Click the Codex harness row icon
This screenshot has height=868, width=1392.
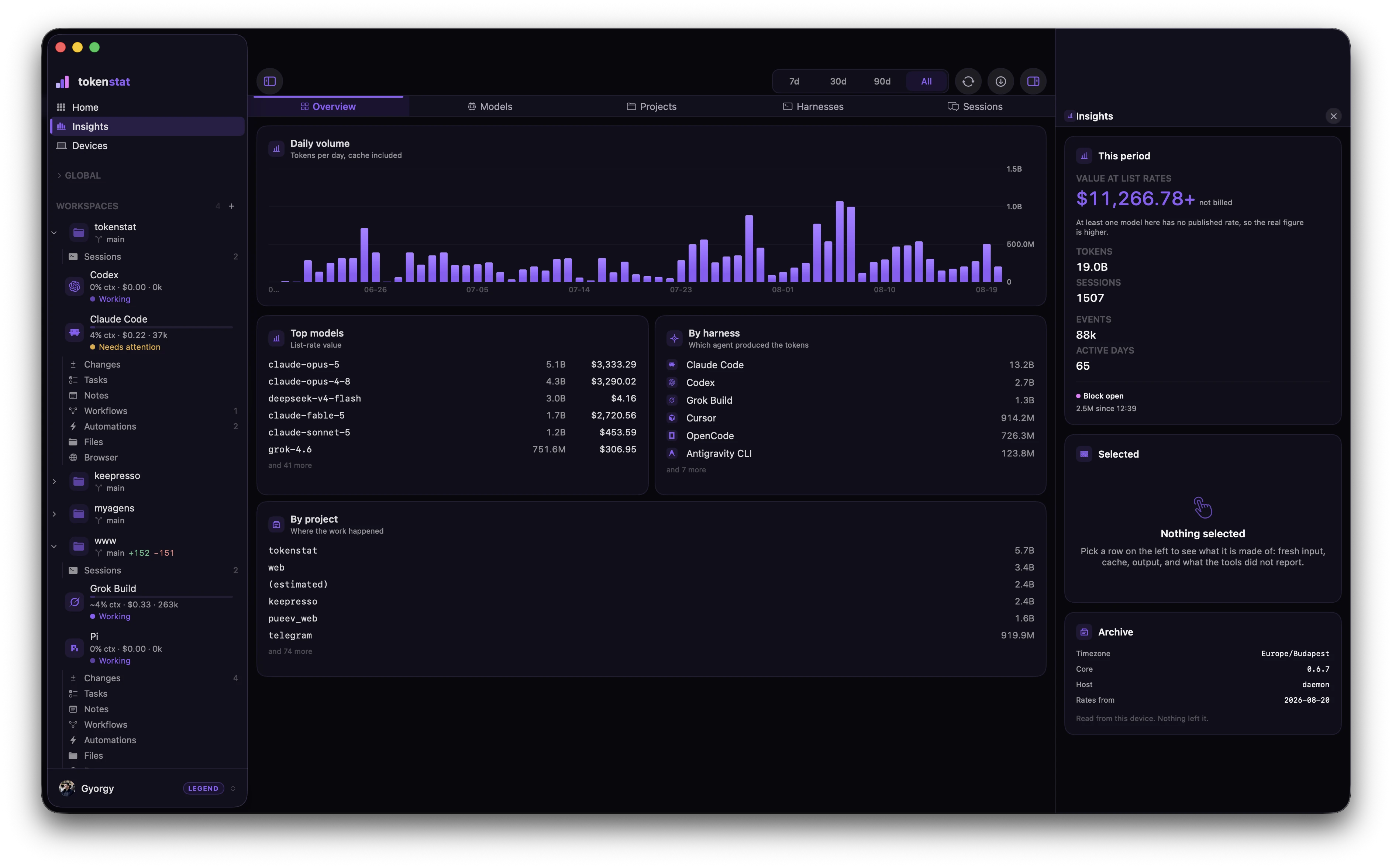click(672, 382)
